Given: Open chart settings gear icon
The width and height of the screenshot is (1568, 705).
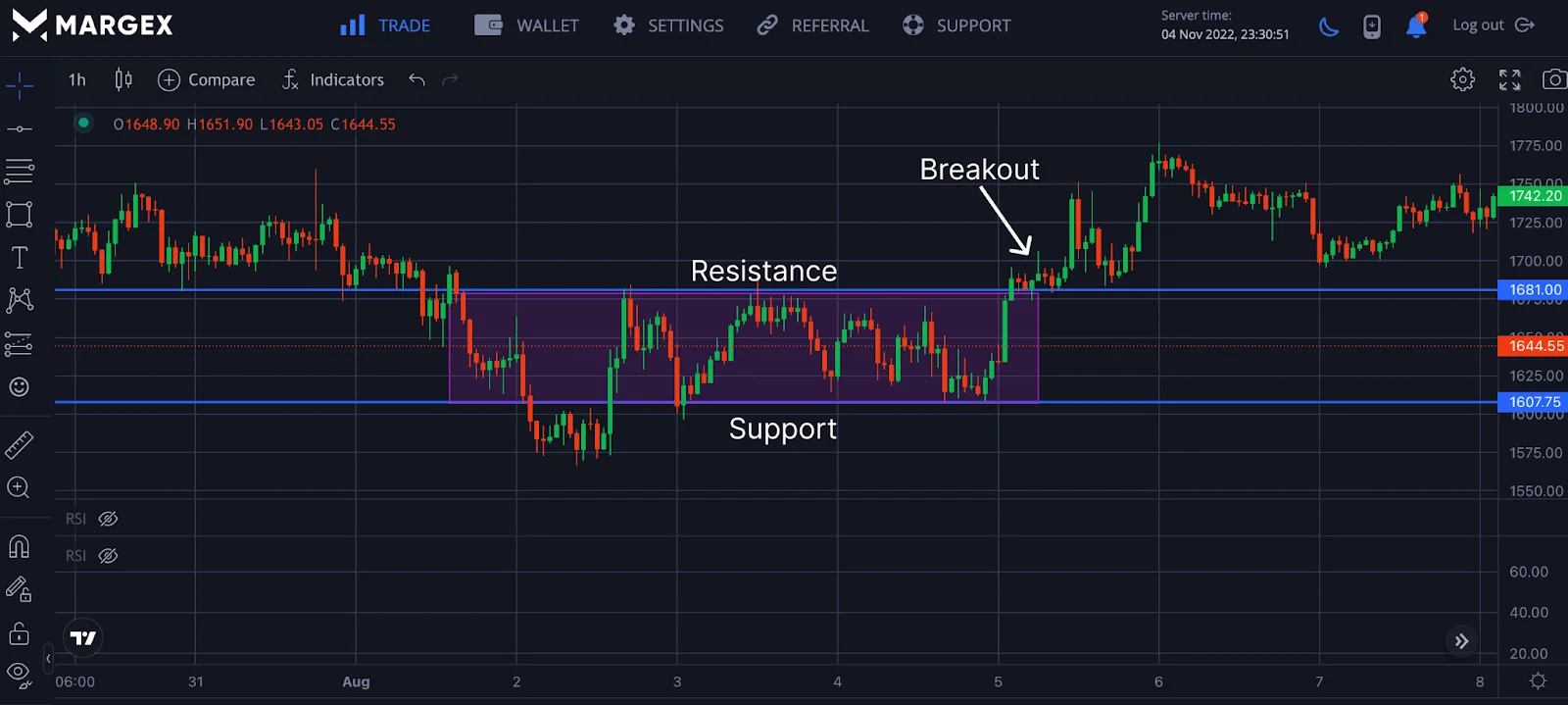Looking at the screenshot, I should (x=1462, y=79).
